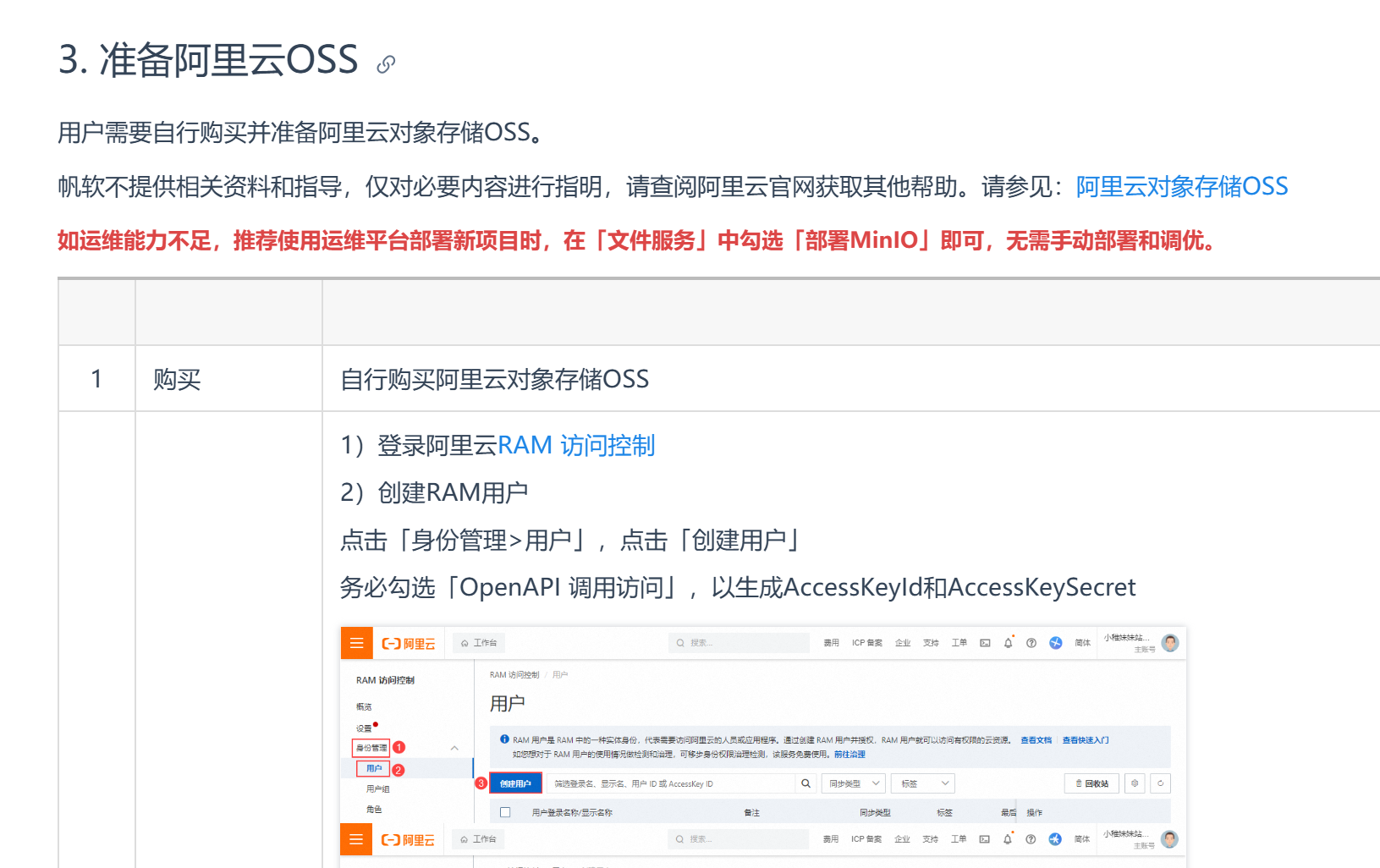Click the 阿里云 logo in the upper console header
Viewport: 1380px width, 868px height.
(409, 644)
